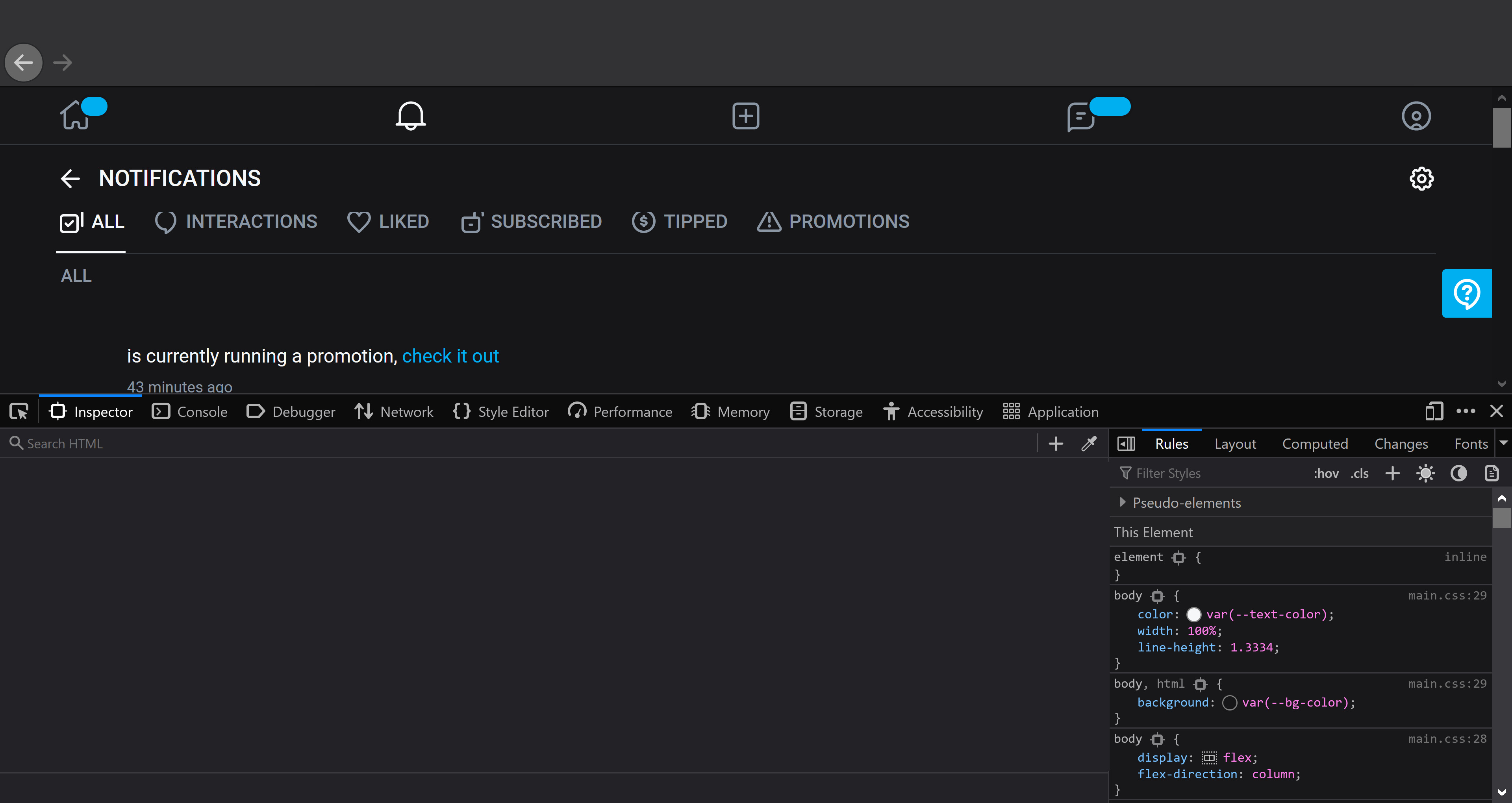Follow the check it out link
The height and width of the screenshot is (803, 1512).
450,356
